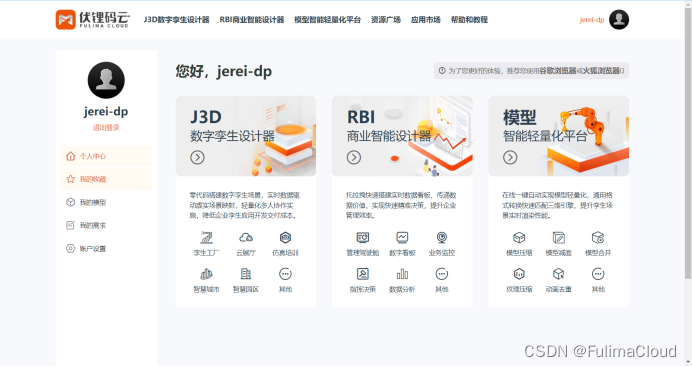The height and width of the screenshot is (367, 692).
Task: Select the 模型压缩 model compression icon
Action: [x=519, y=238]
